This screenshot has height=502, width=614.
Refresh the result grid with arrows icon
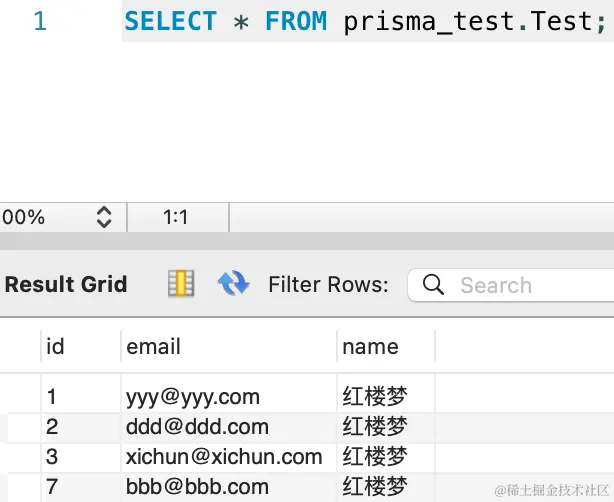point(233,283)
